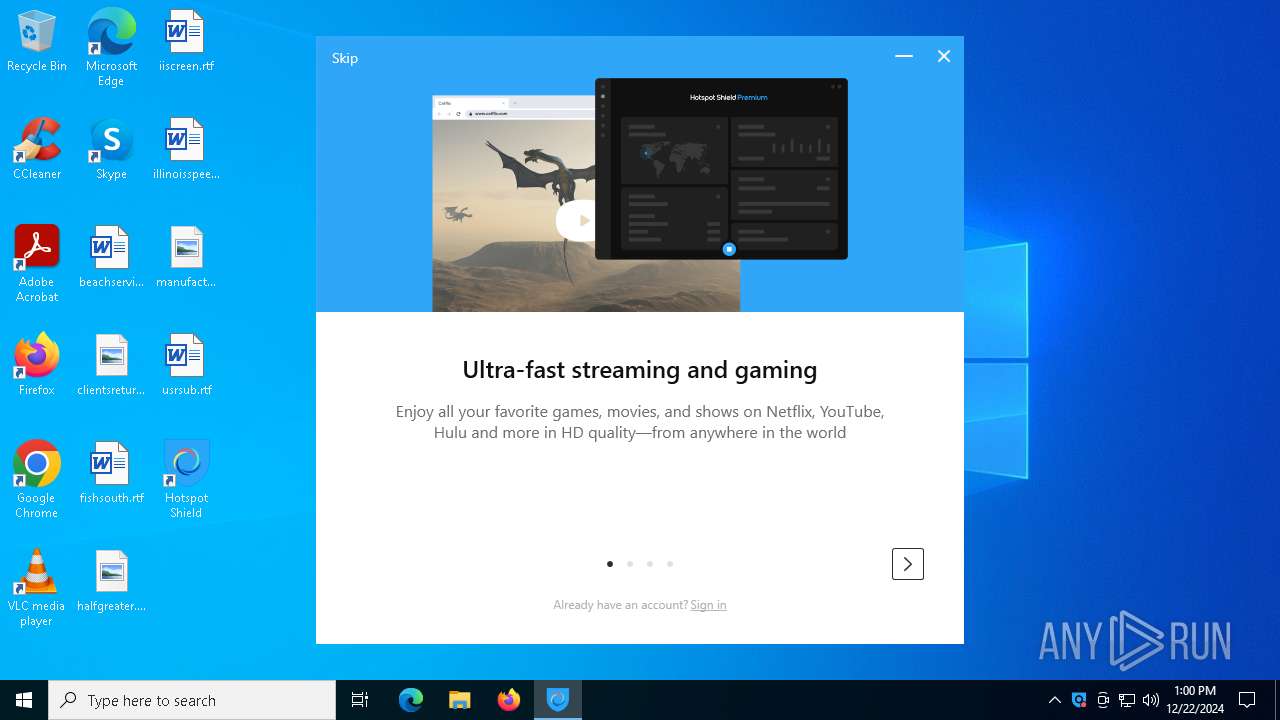The width and height of the screenshot is (1280, 720).
Task: Open the Google Chrome desktop shortcut
Action: click(37, 480)
